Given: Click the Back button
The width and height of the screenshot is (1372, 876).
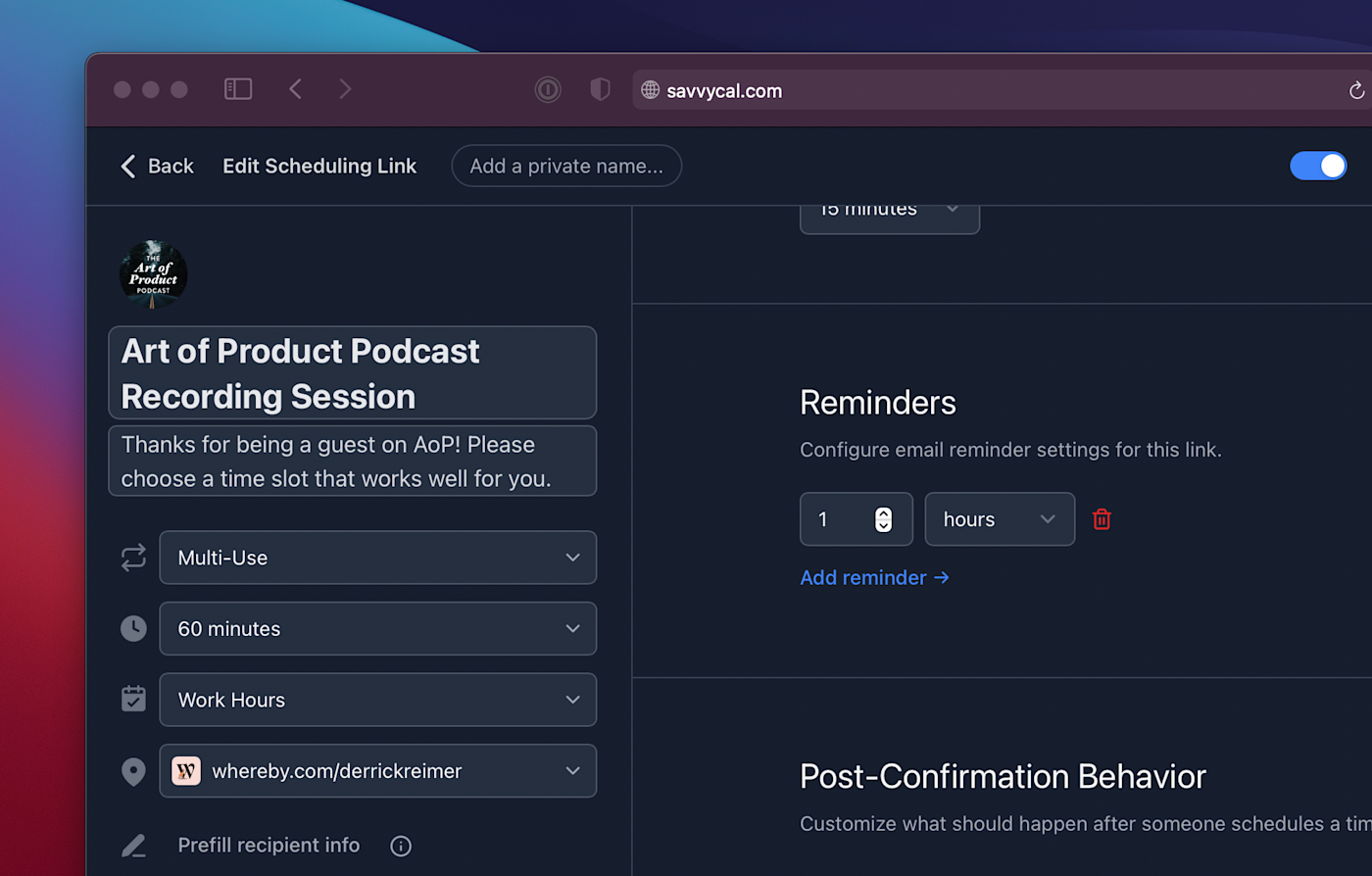Looking at the screenshot, I should pyautogui.click(x=157, y=166).
